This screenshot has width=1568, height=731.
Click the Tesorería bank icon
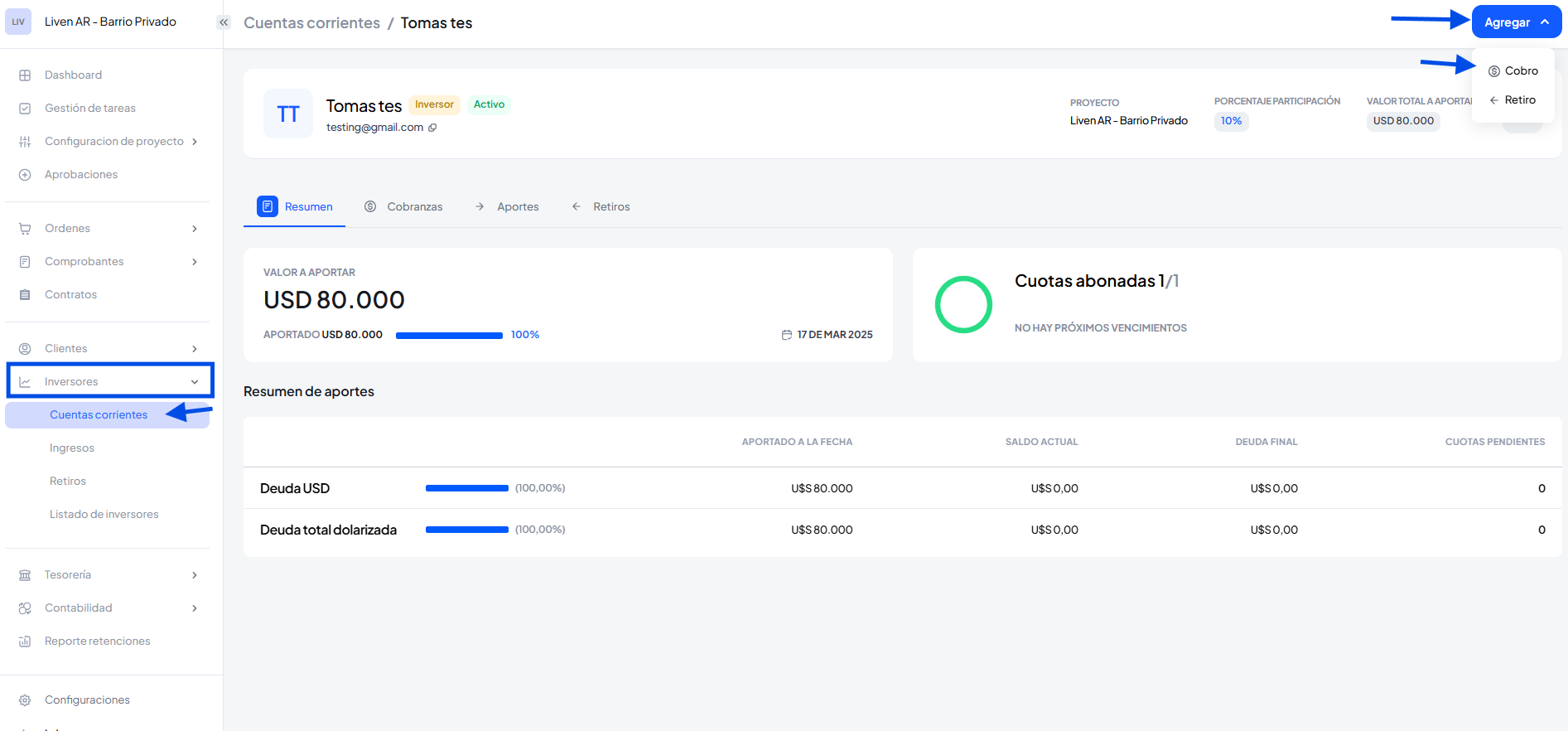click(25, 575)
